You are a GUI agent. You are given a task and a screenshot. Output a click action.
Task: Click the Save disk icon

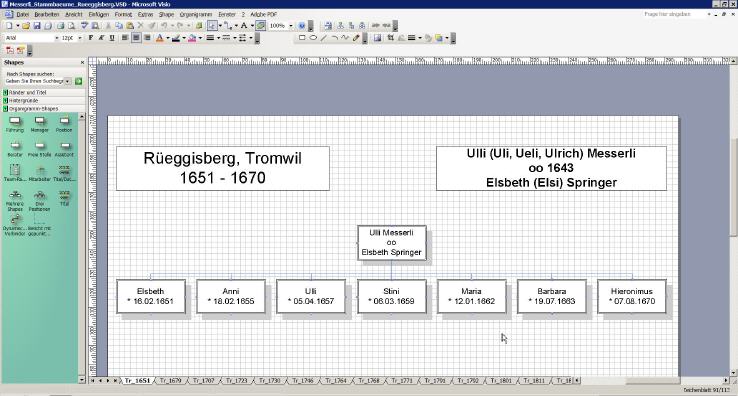coord(37,25)
